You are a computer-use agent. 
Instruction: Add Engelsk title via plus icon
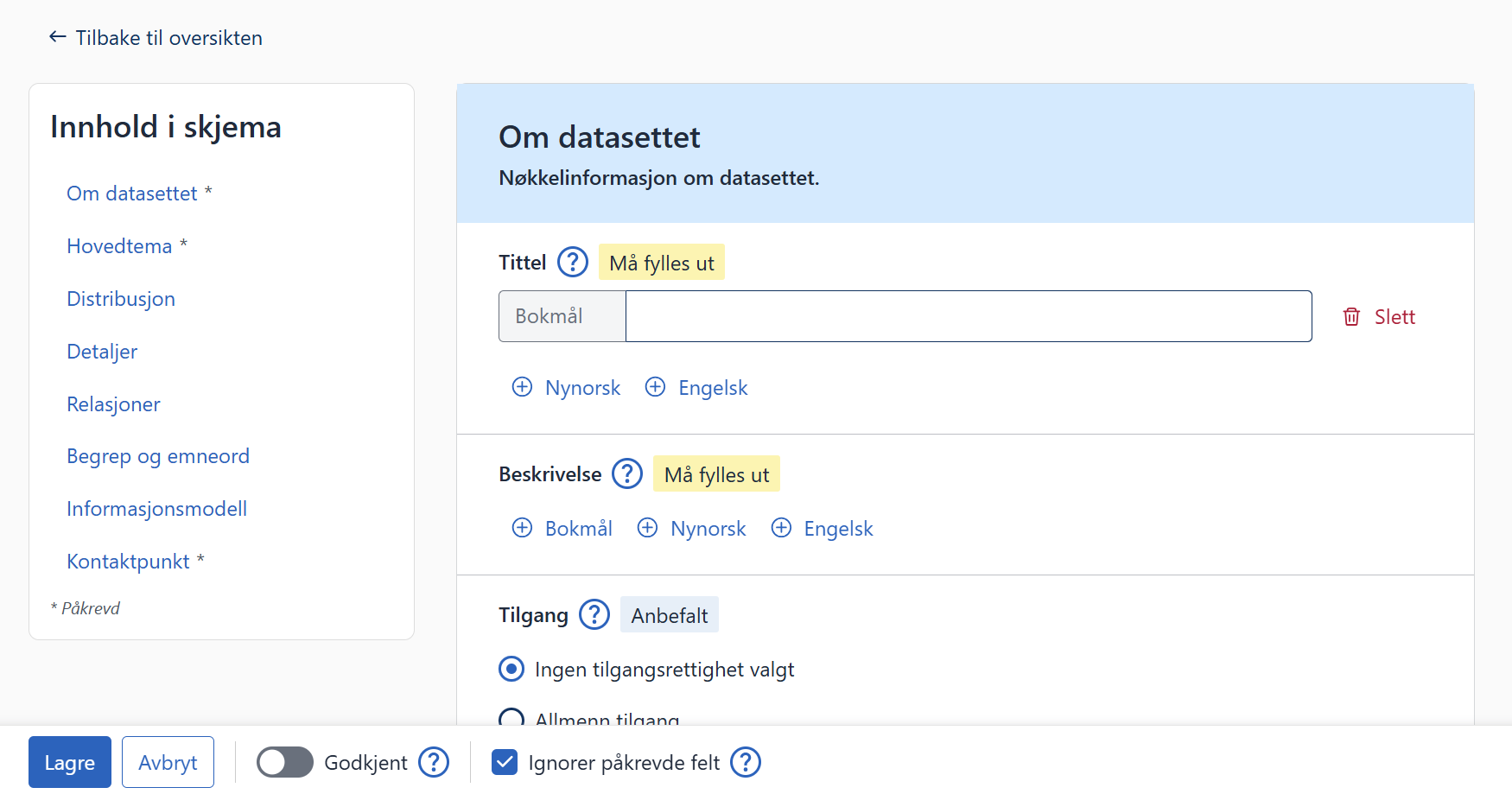(656, 387)
